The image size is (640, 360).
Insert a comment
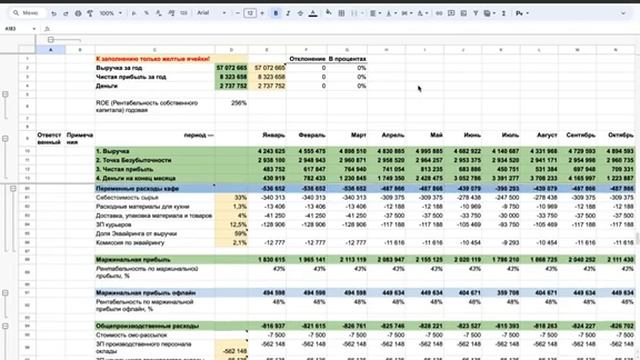(451, 13)
